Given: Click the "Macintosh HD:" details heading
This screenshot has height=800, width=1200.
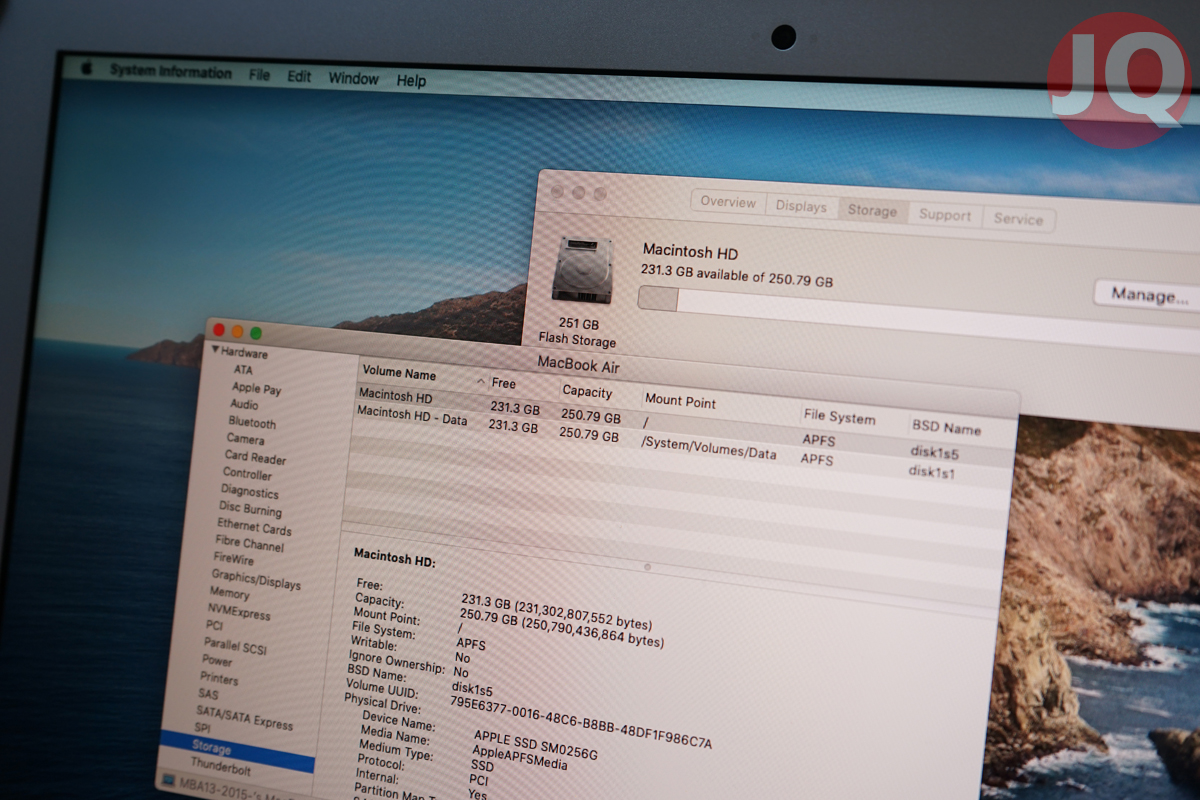Looking at the screenshot, I should [x=394, y=557].
